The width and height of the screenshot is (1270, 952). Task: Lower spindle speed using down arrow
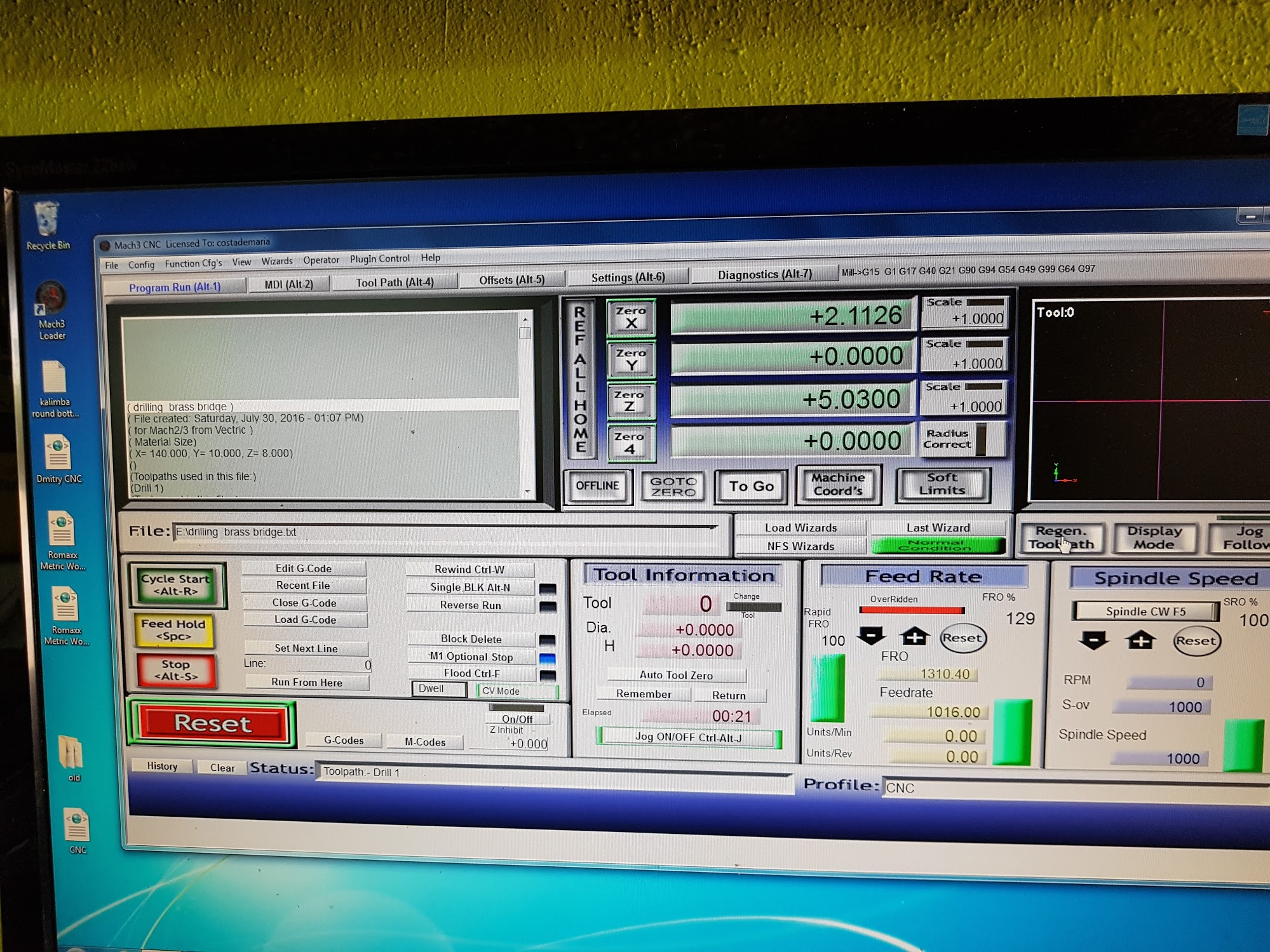[1093, 640]
